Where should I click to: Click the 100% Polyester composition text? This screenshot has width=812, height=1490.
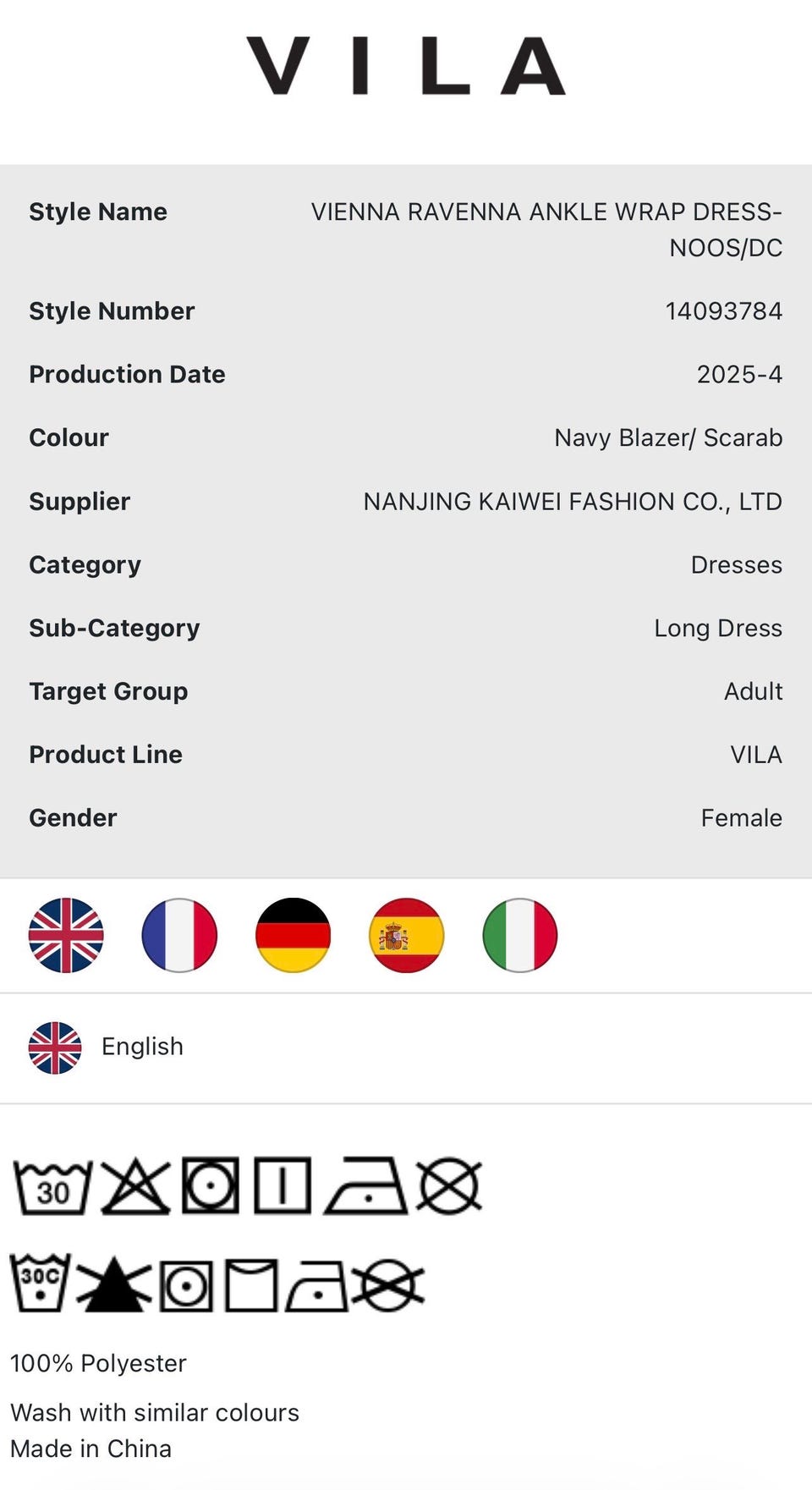click(98, 1363)
